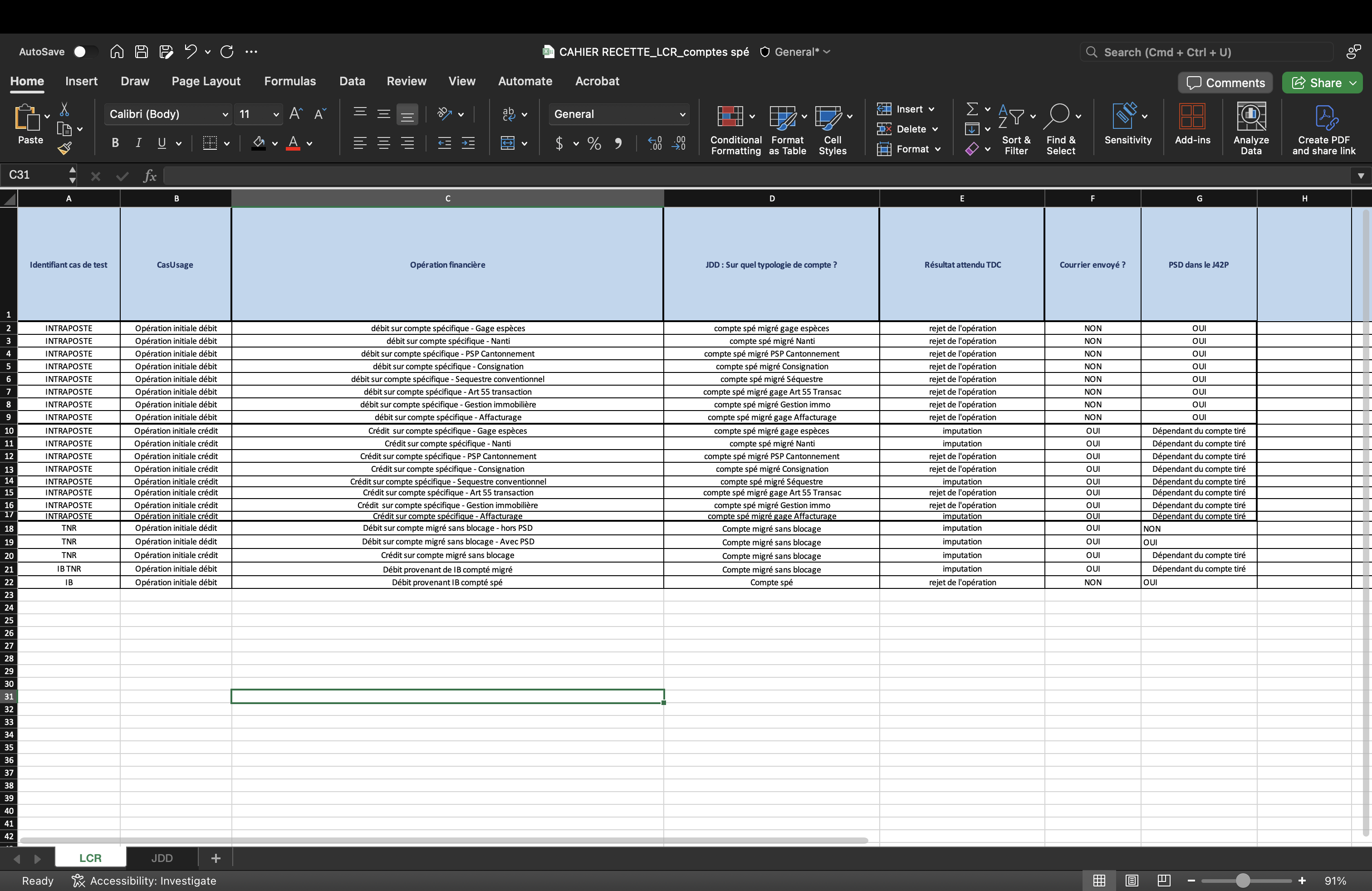
Task: Click the Cut scissors icon
Action: point(64,109)
